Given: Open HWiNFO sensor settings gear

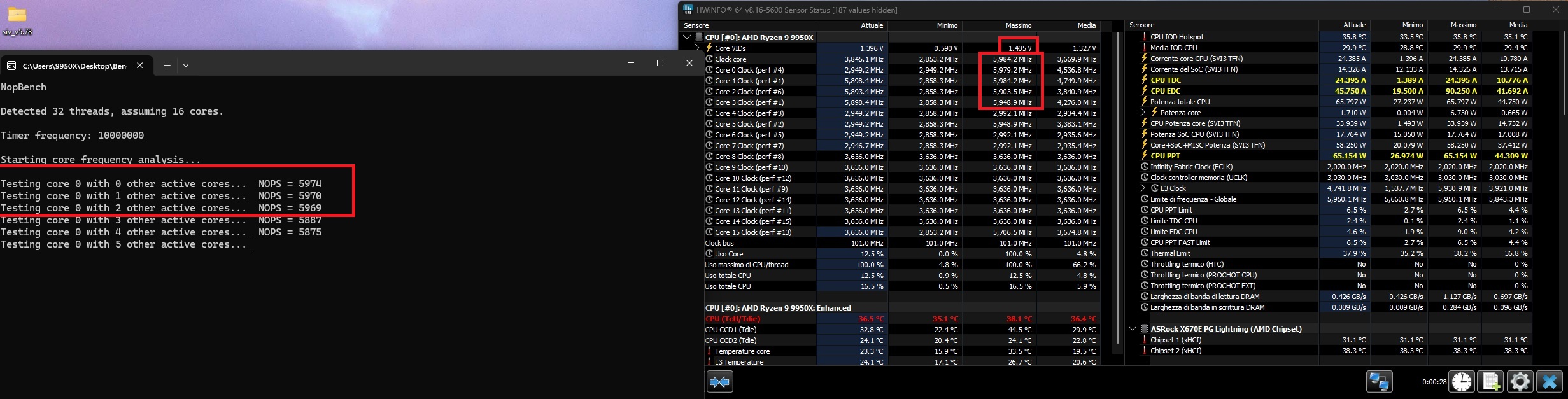Looking at the screenshot, I should tap(1520, 382).
